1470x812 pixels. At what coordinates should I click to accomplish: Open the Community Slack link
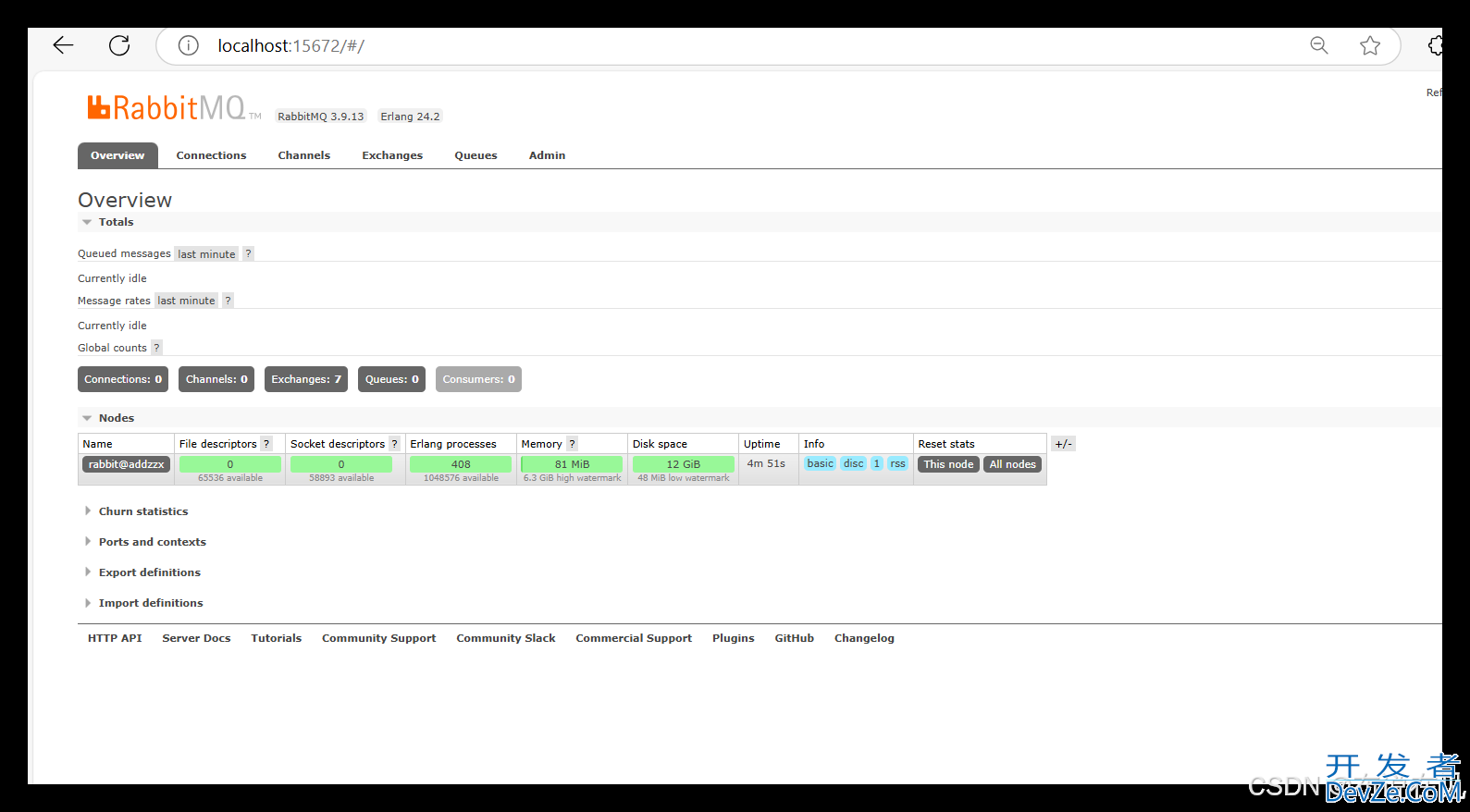(x=505, y=638)
